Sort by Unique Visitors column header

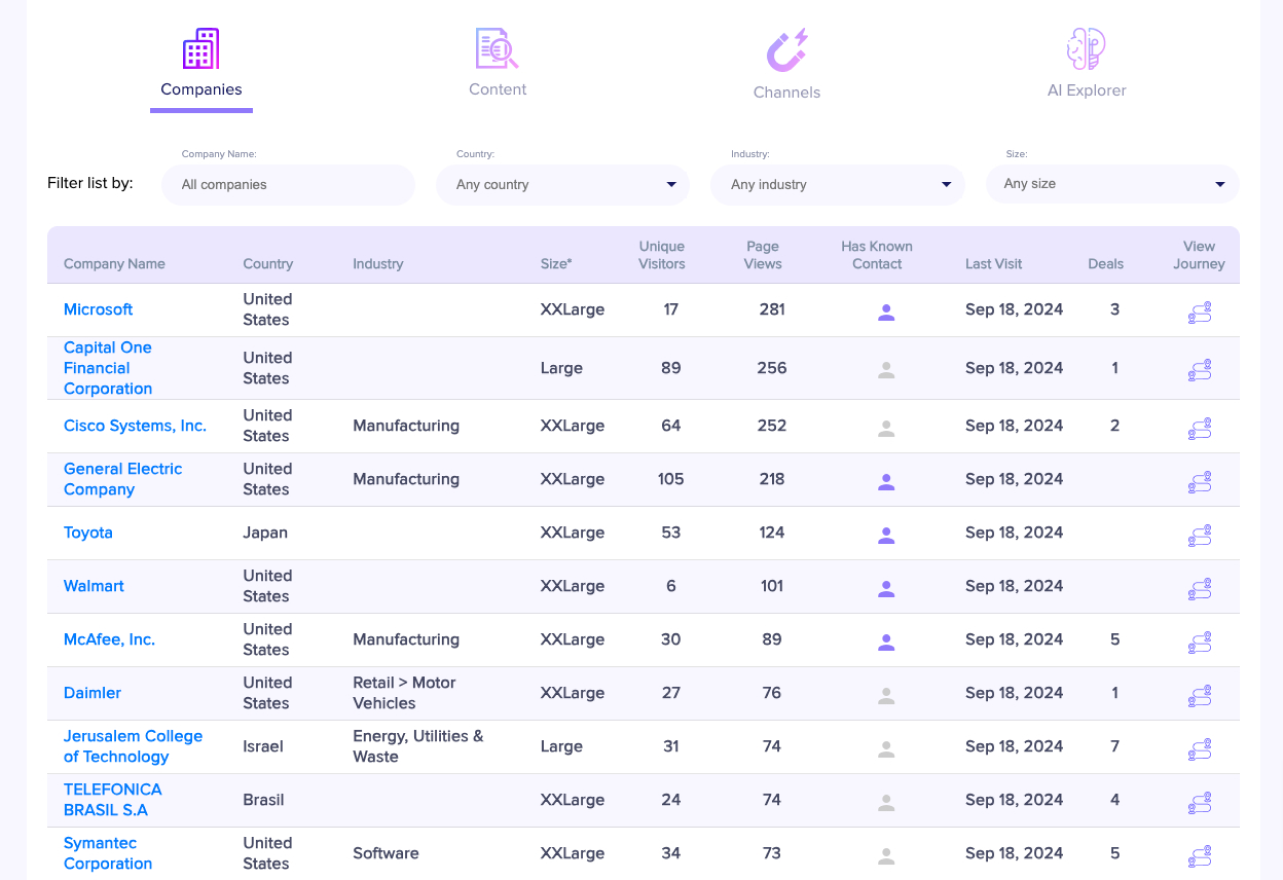pos(662,255)
